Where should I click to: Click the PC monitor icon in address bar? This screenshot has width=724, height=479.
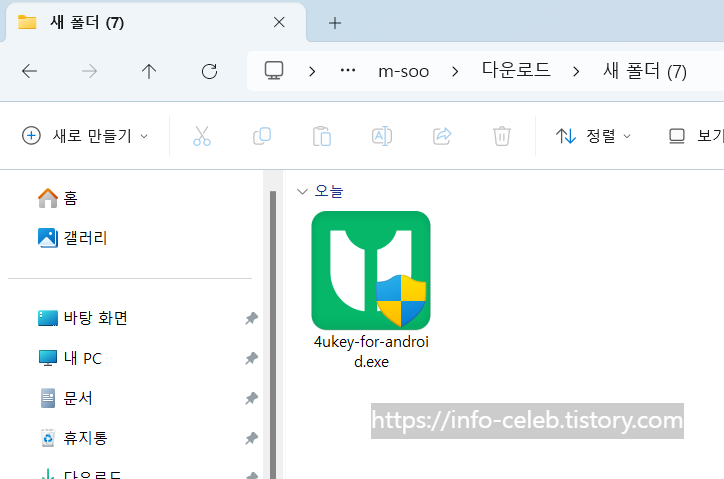pyautogui.click(x=274, y=71)
